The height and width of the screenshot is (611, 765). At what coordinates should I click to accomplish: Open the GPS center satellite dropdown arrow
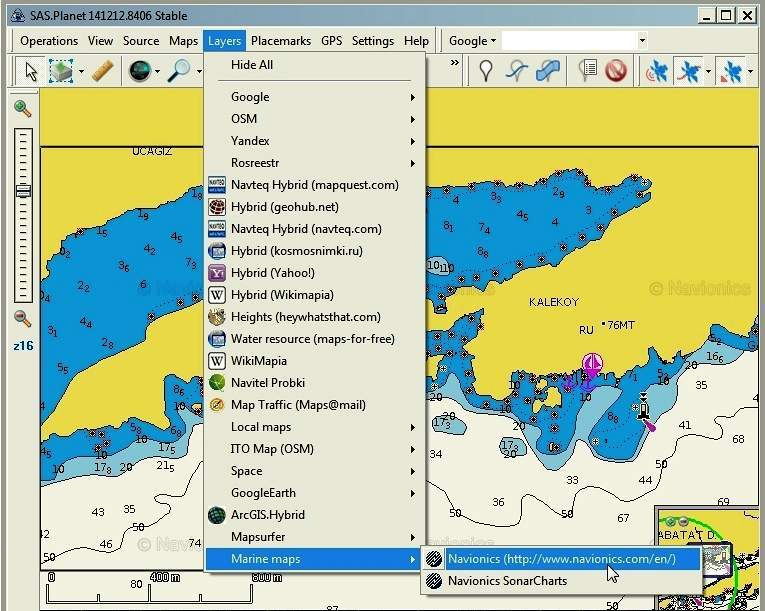[x=750, y=71]
